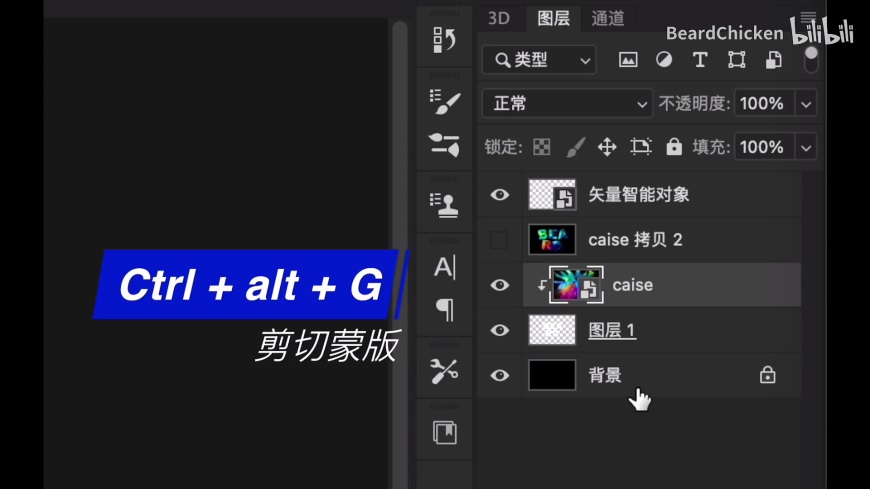Hide the caise layer
The height and width of the screenshot is (489, 870).
[499, 285]
